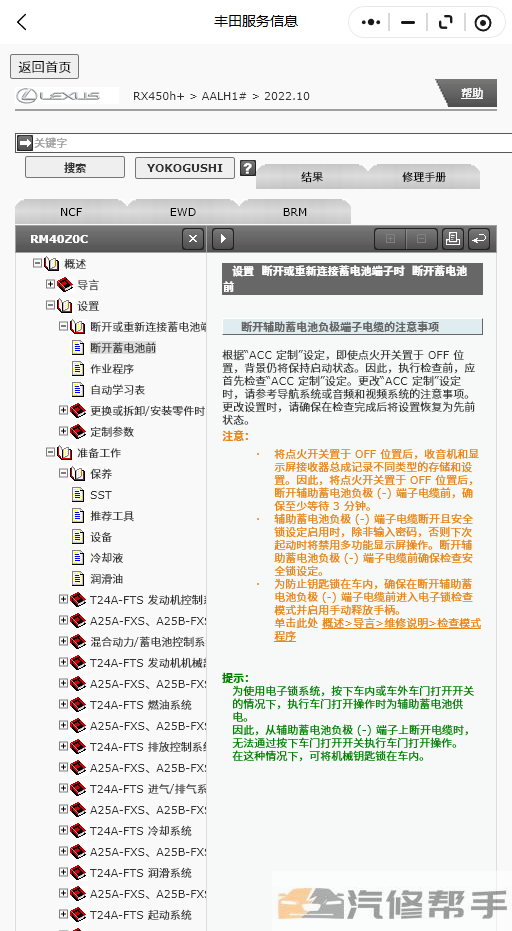
Task: Click the question mark help icon
Action: (x=248, y=168)
